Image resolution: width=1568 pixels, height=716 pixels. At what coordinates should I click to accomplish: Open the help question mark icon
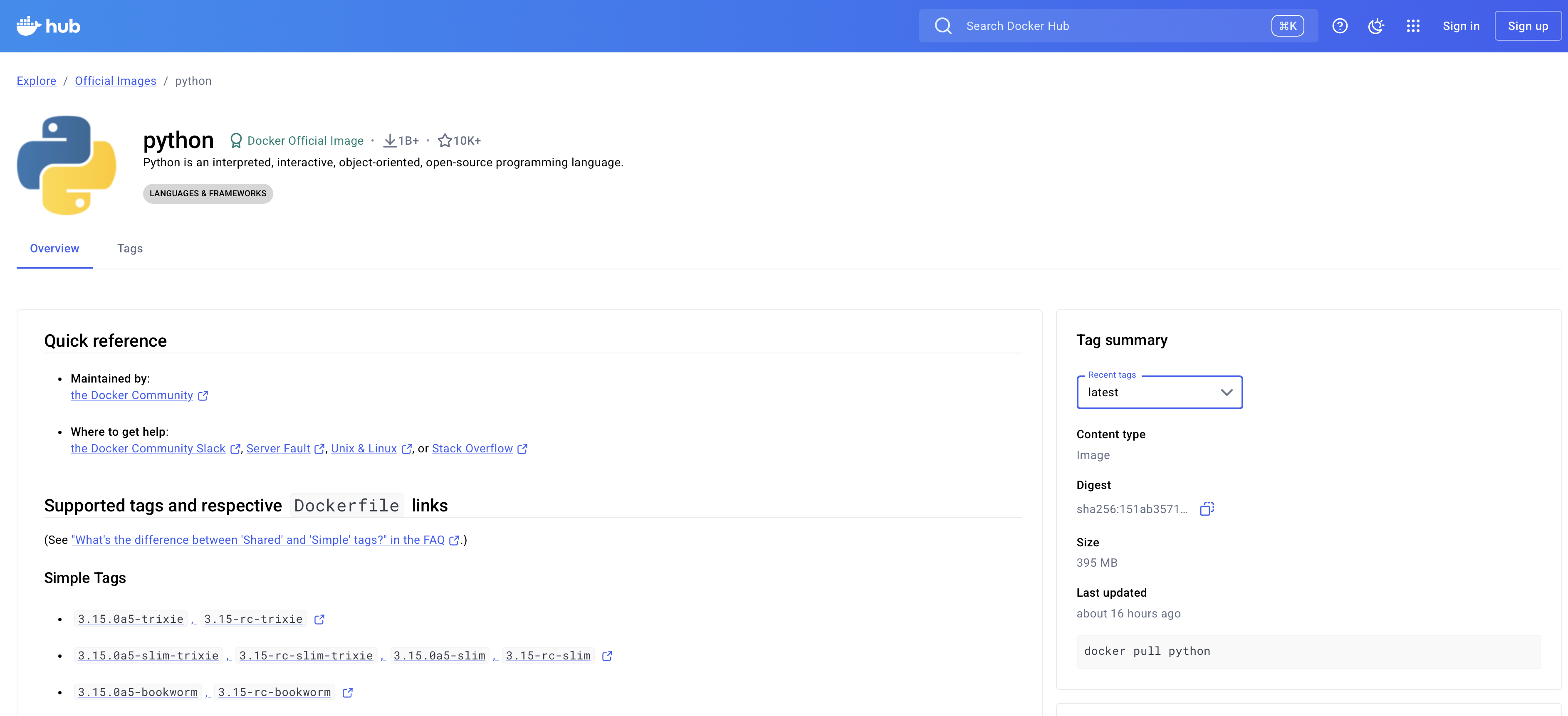pos(1340,26)
